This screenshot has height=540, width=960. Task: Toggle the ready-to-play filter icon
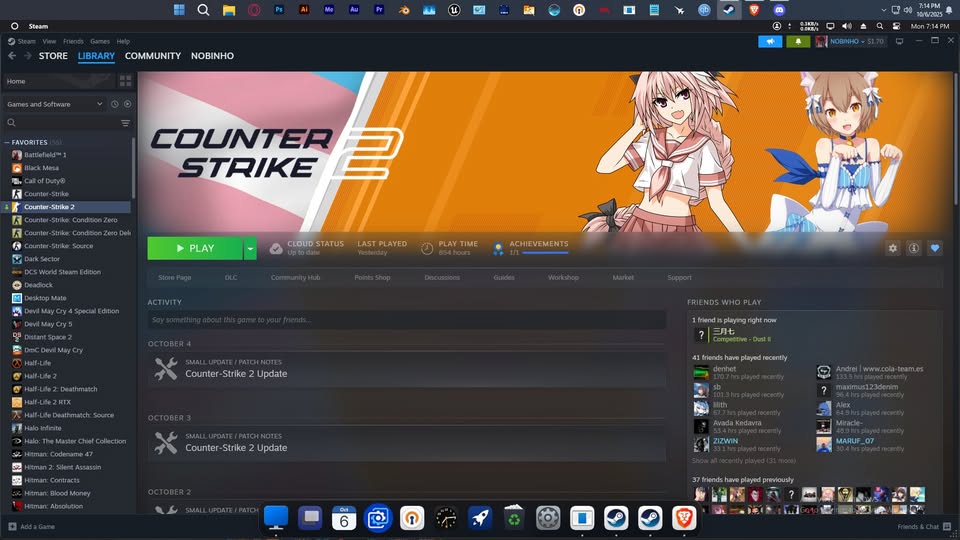127,104
